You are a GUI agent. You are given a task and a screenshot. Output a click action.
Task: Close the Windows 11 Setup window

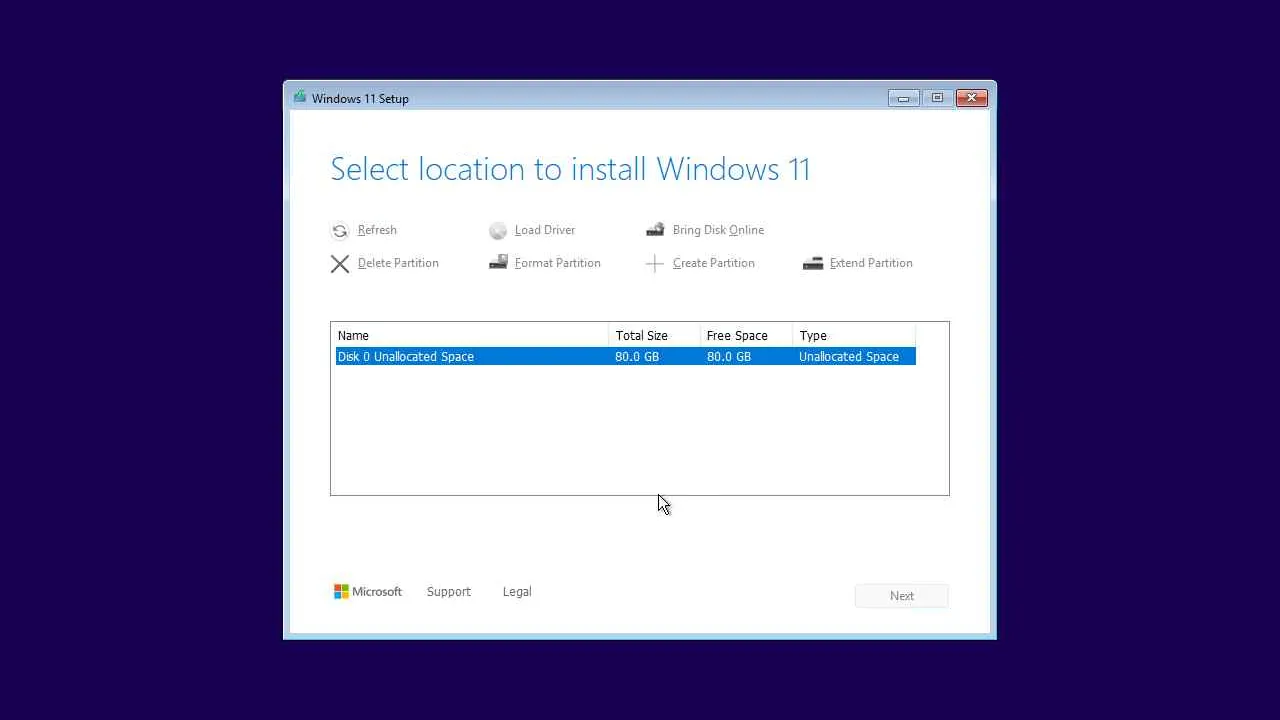click(x=972, y=98)
